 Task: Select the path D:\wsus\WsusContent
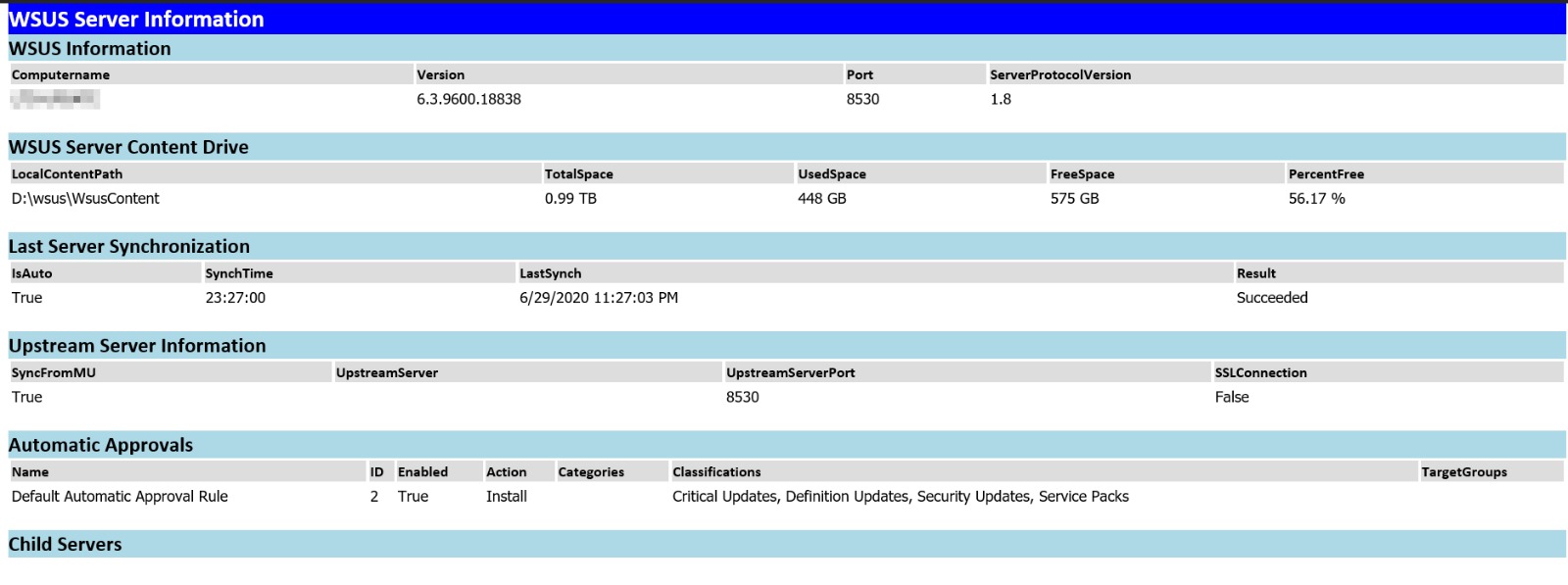[x=85, y=198]
